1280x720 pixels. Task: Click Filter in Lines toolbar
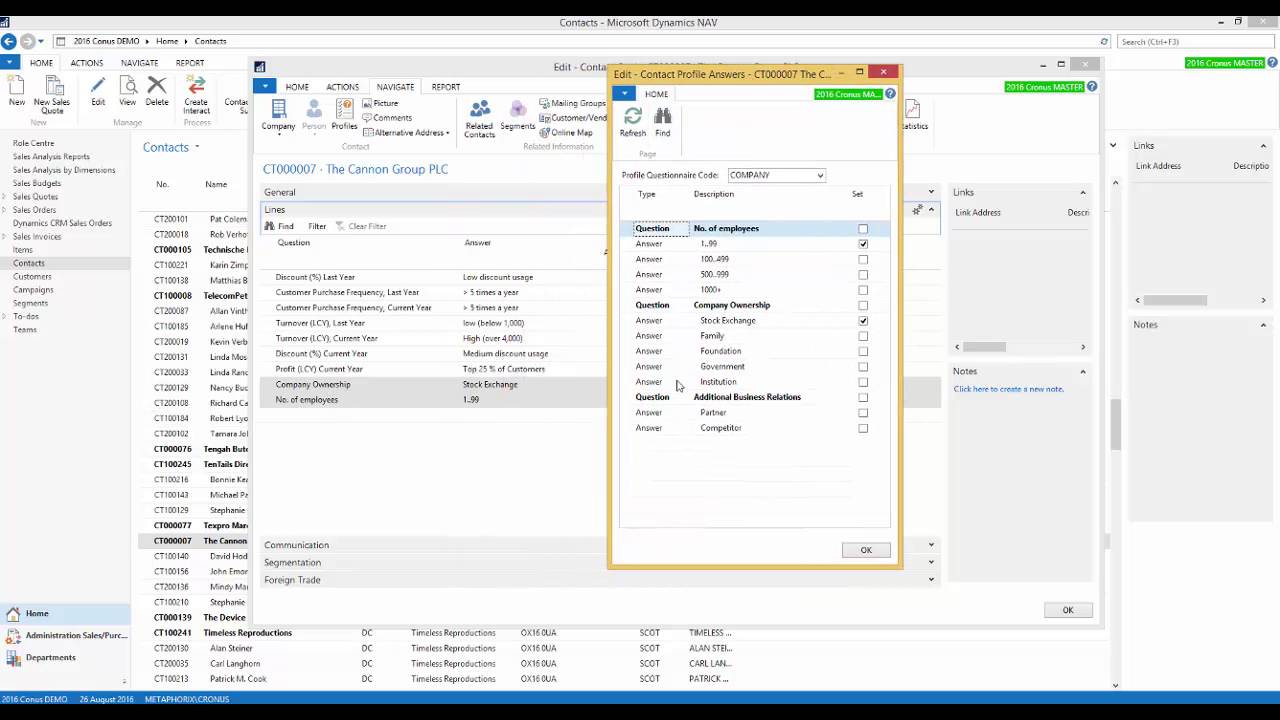tap(317, 226)
